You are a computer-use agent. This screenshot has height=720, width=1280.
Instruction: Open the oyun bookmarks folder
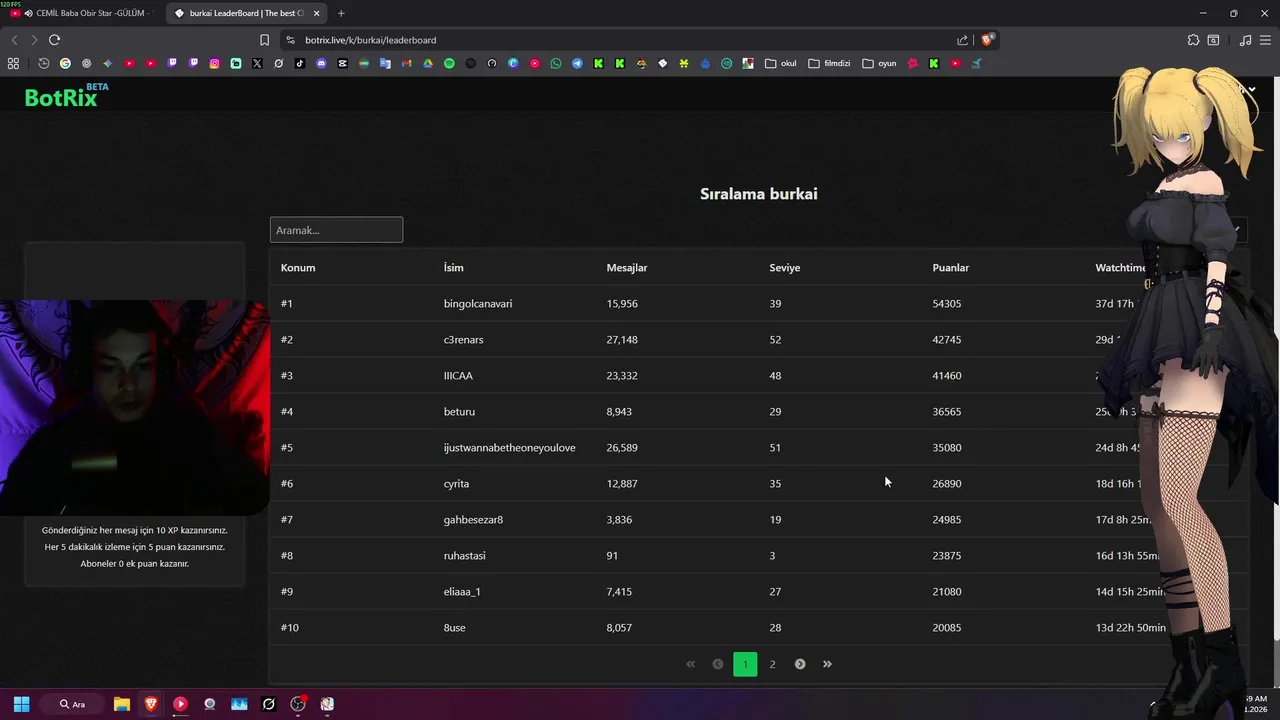(x=879, y=63)
